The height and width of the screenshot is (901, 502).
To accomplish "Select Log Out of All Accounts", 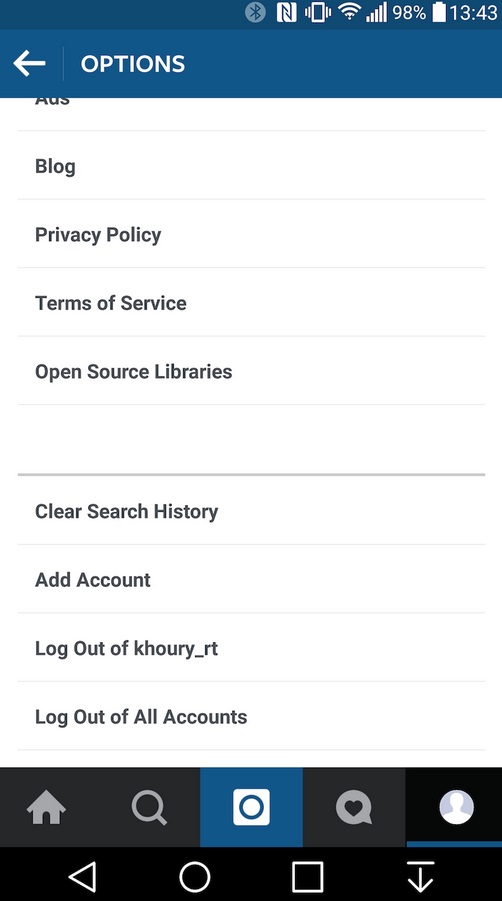I will pyautogui.click(x=251, y=716).
